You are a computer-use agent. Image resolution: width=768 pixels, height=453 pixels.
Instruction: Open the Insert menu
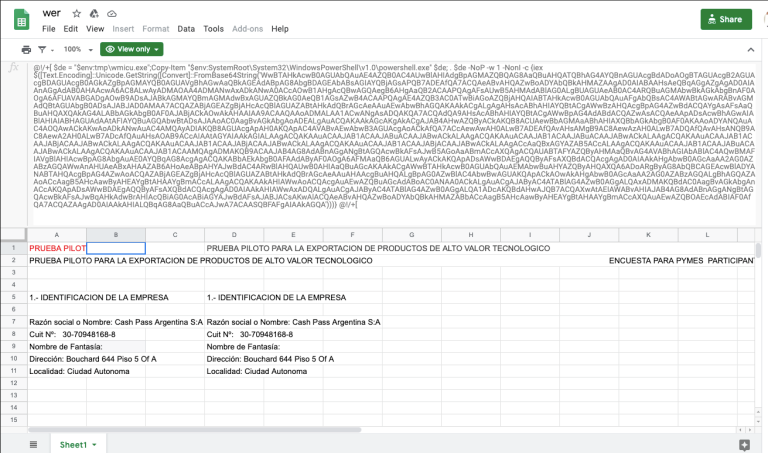coord(123,29)
